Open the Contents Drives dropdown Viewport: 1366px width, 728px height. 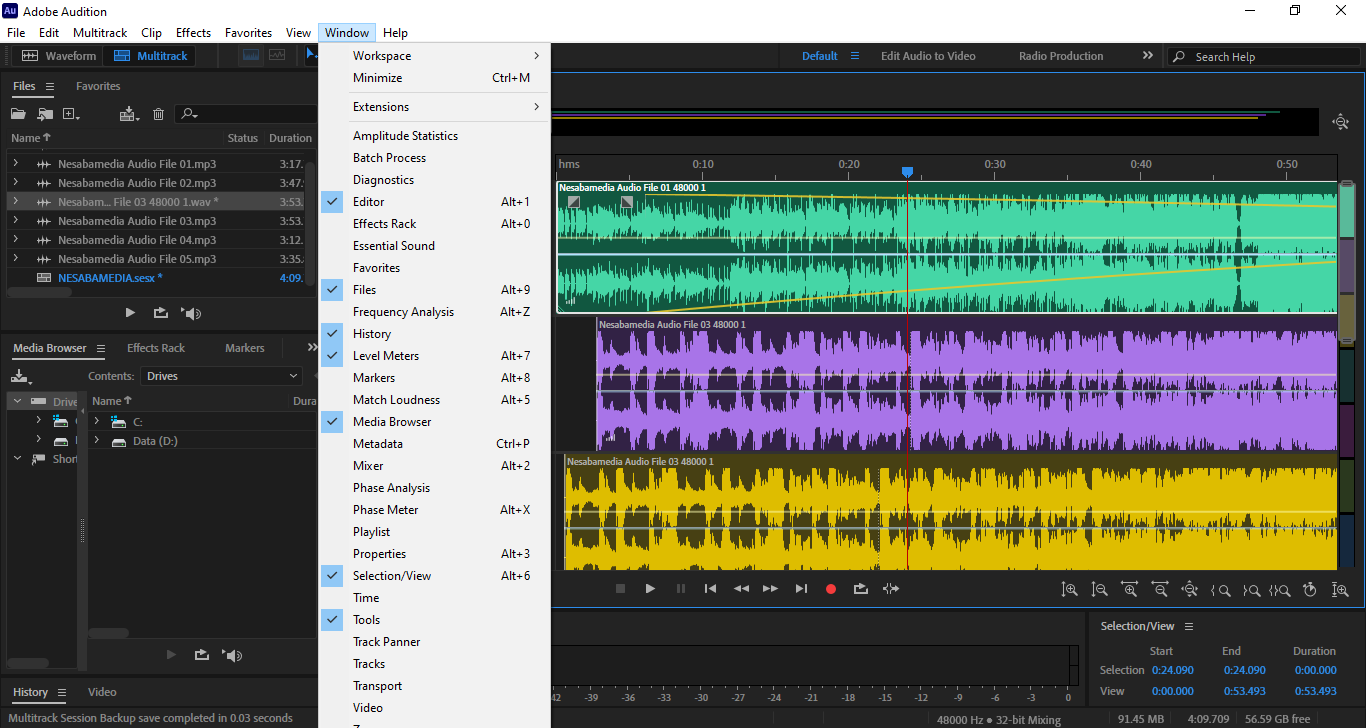(x=221, y=376)
